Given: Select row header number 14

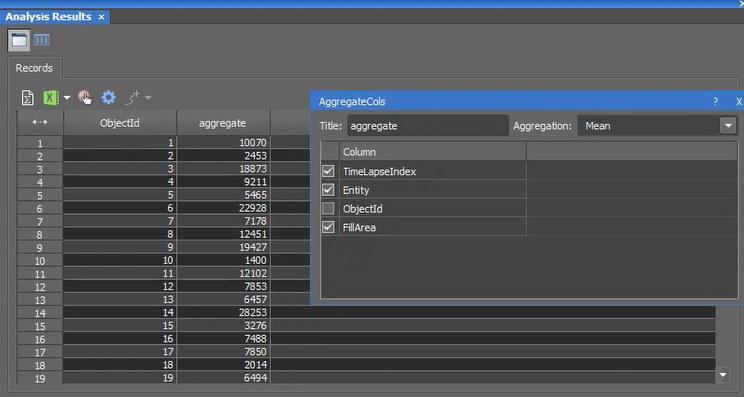Looking at the screenshot, I should [x=40, y=313].
